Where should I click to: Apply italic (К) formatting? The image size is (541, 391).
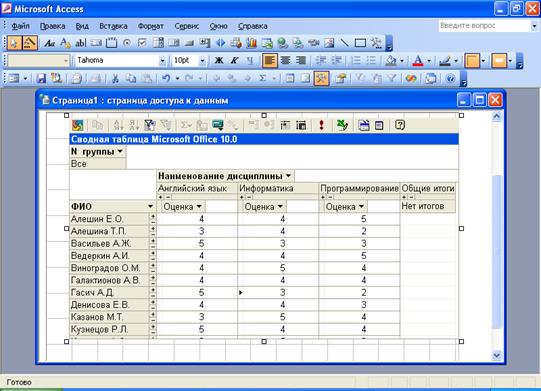pos(234,61)
